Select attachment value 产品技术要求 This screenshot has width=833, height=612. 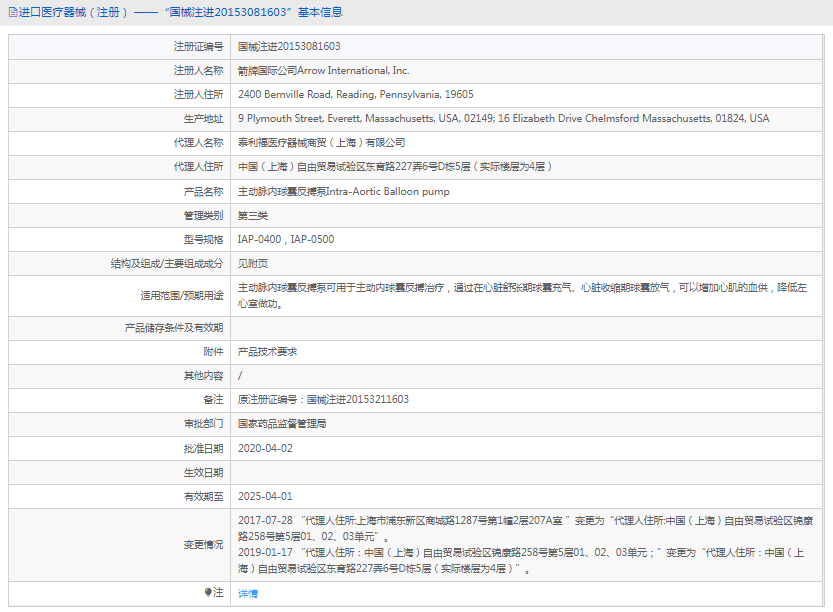click(267, 352)
